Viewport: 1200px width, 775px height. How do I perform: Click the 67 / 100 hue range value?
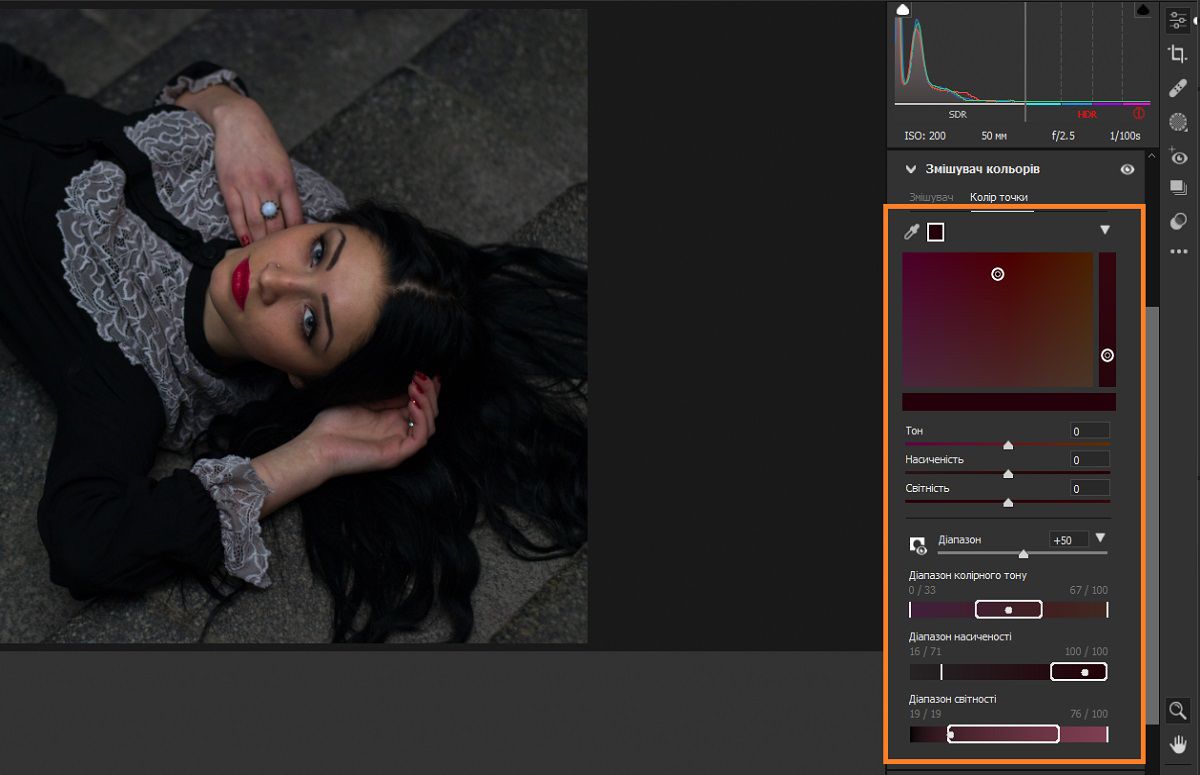[1088, 590]
